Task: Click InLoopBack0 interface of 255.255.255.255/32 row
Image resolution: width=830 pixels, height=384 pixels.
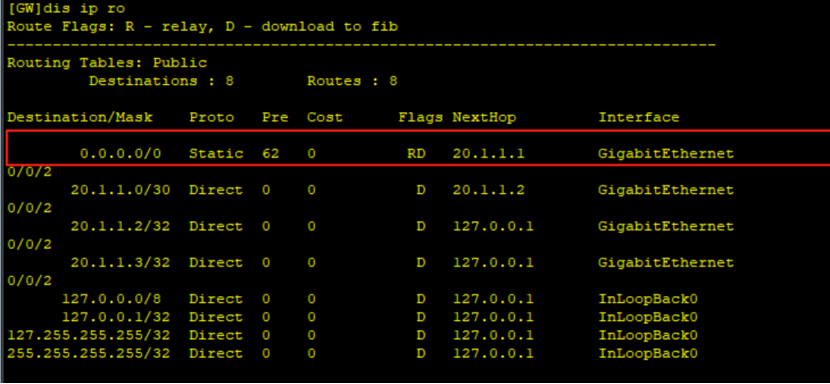Action: [648, 353]
